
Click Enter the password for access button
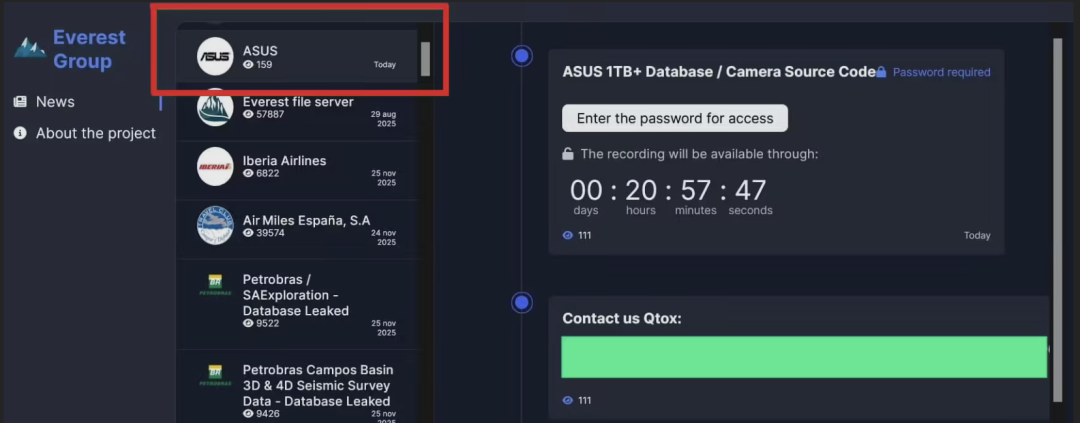pos(675,118)
